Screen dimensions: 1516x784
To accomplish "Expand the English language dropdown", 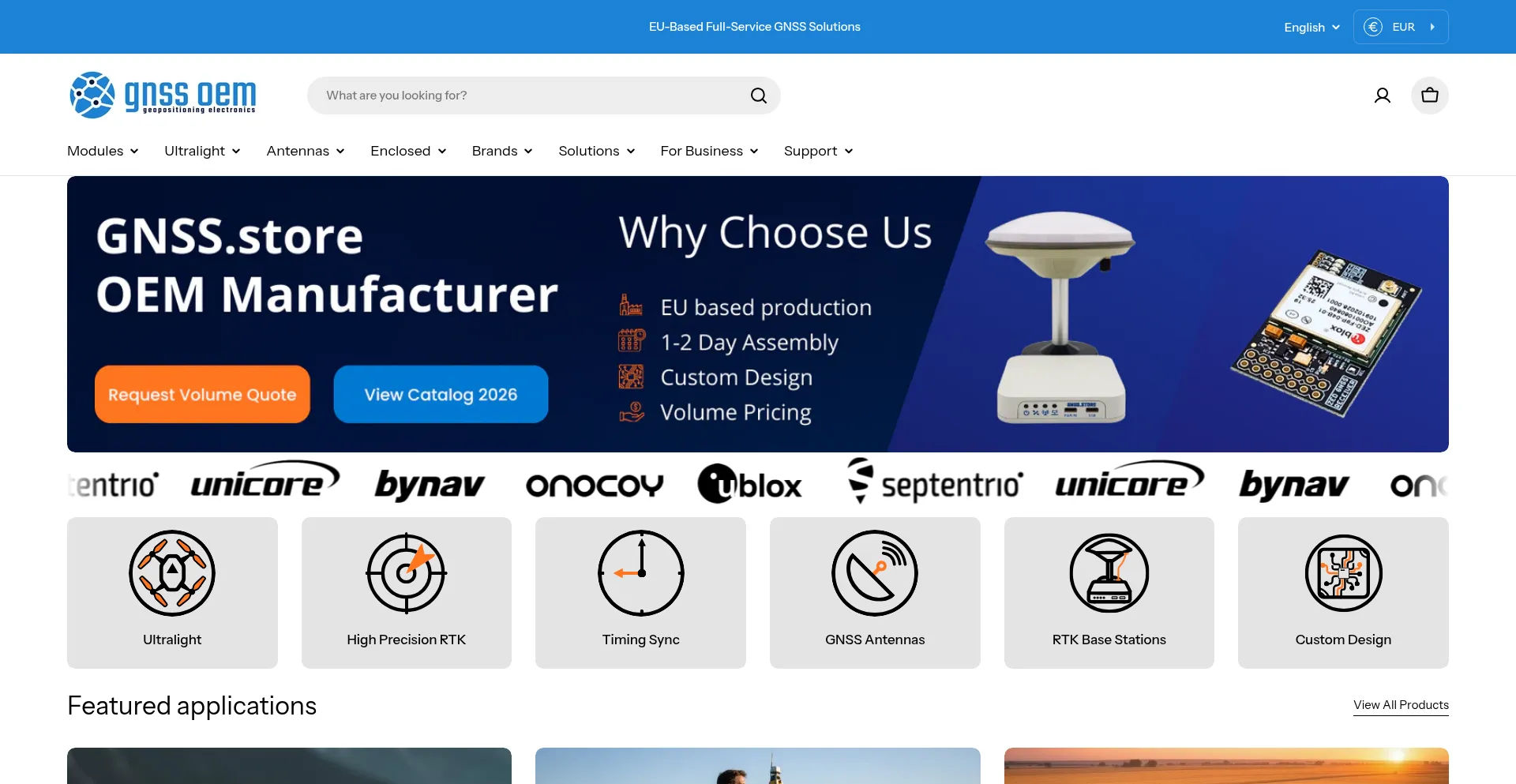I will click(1311, 27).
